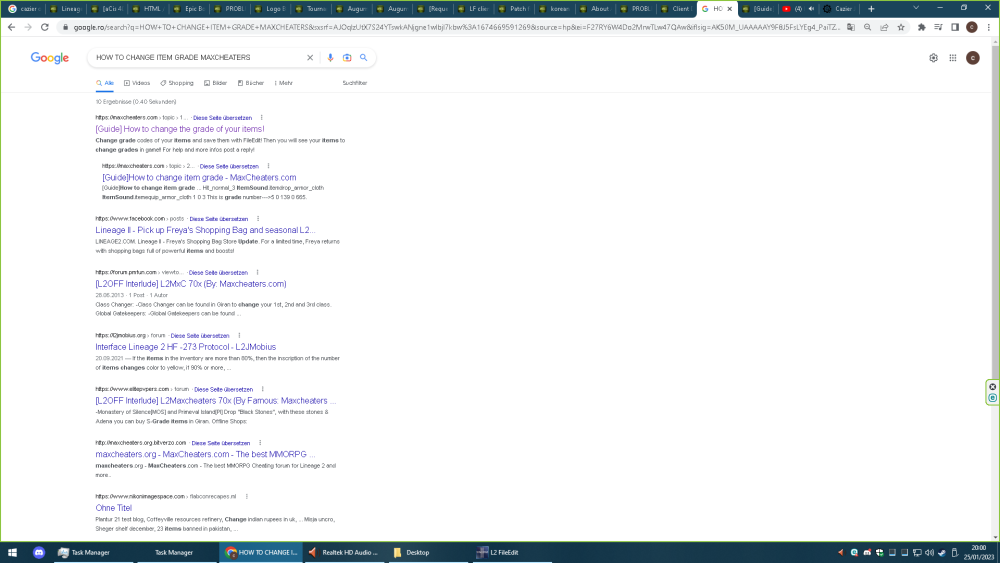Open more options for nikonimagespace result
The width and height of the screenshot is (1000, 563).
247,497
